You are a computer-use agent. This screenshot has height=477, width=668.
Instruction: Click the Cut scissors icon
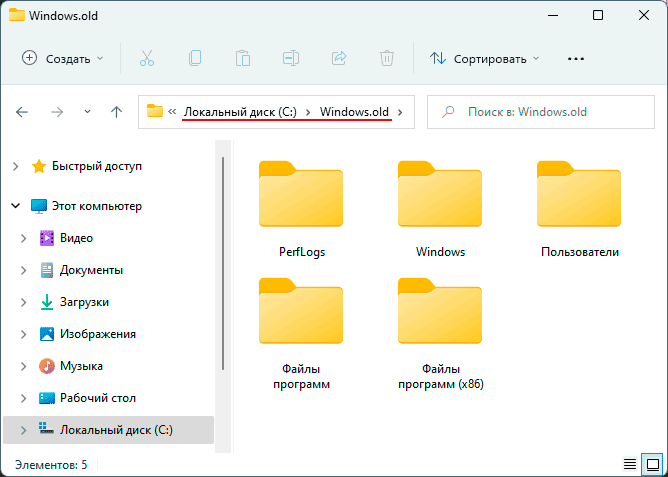coord(147,58)
